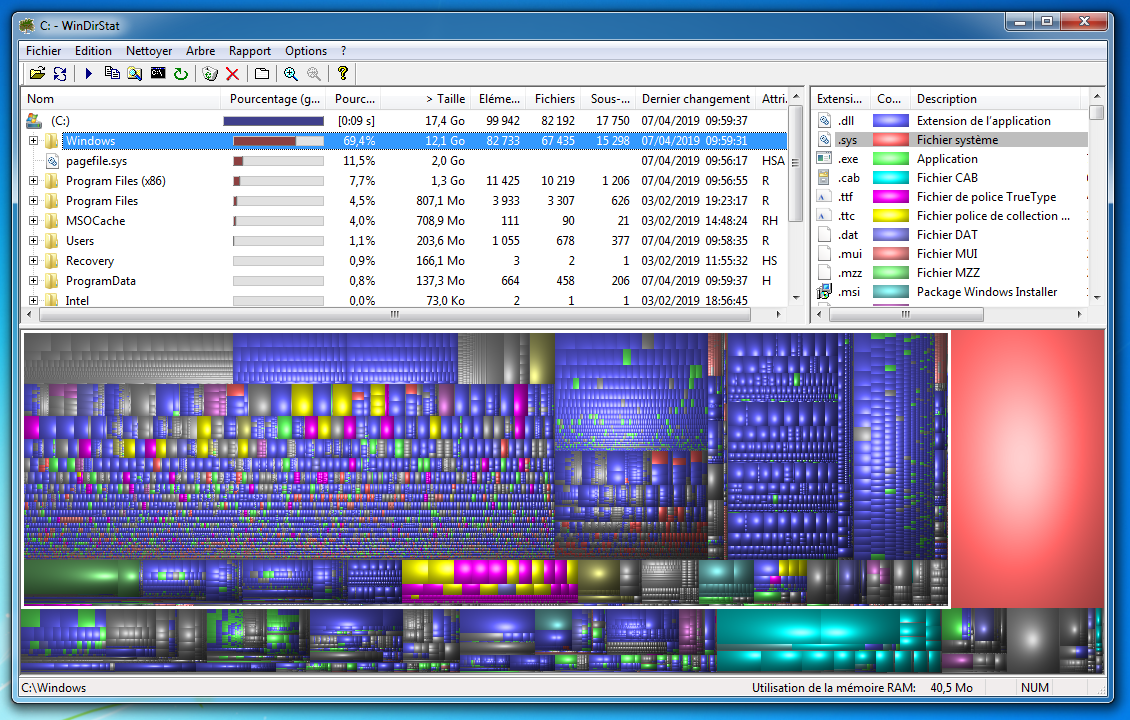1130x720 pixels.
Task: Expand the Windows folder node
Action: pos(33,141)
